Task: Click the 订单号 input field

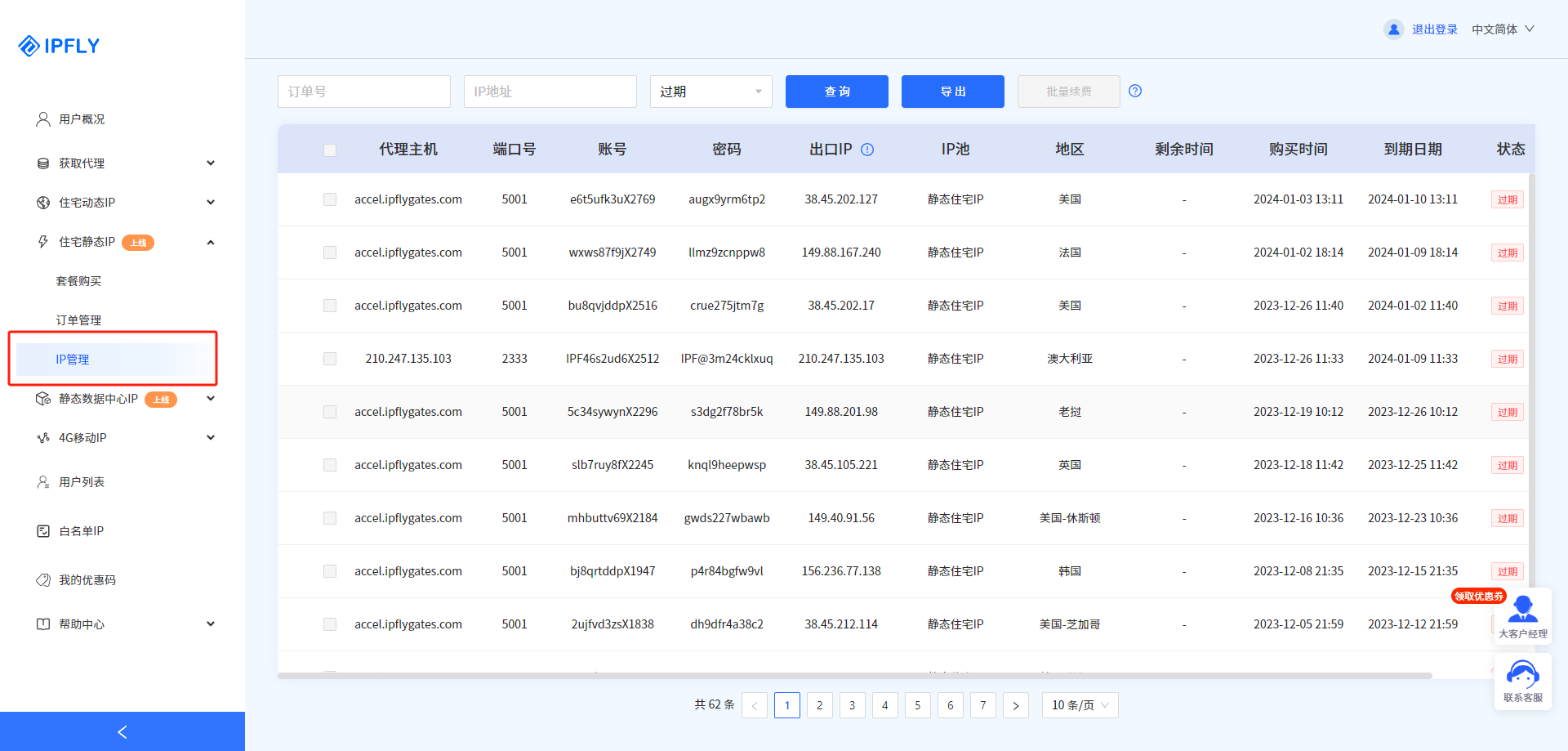Action: (x=363, y=92)
